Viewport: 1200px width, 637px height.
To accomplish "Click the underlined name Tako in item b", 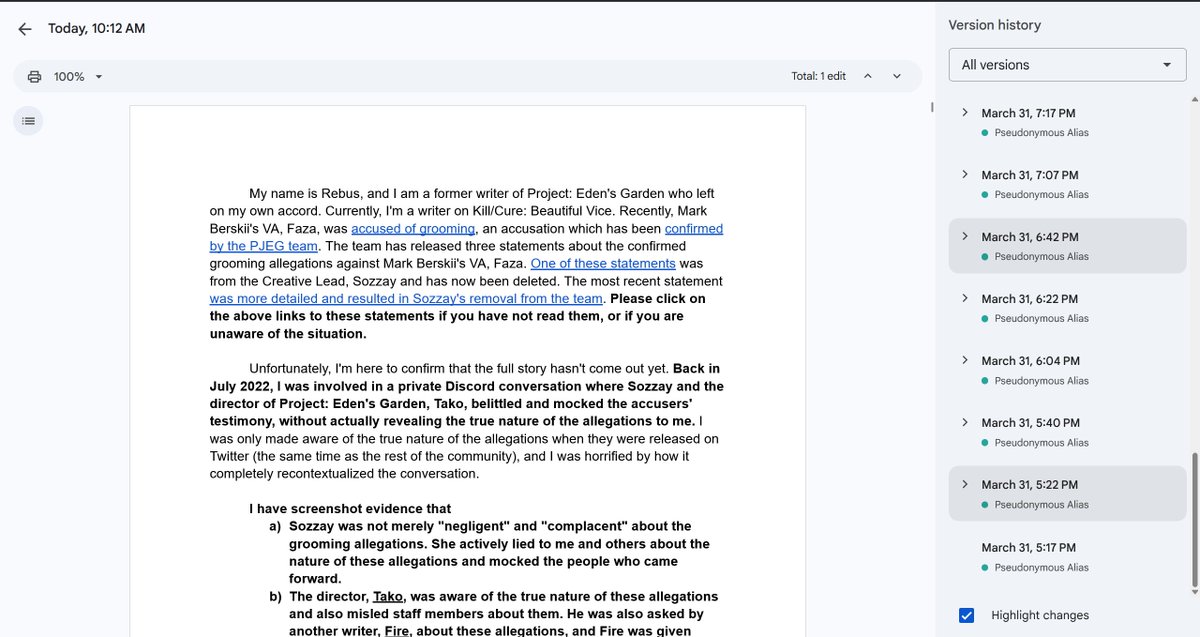I will pyautogui.click(x=388, y=597).
